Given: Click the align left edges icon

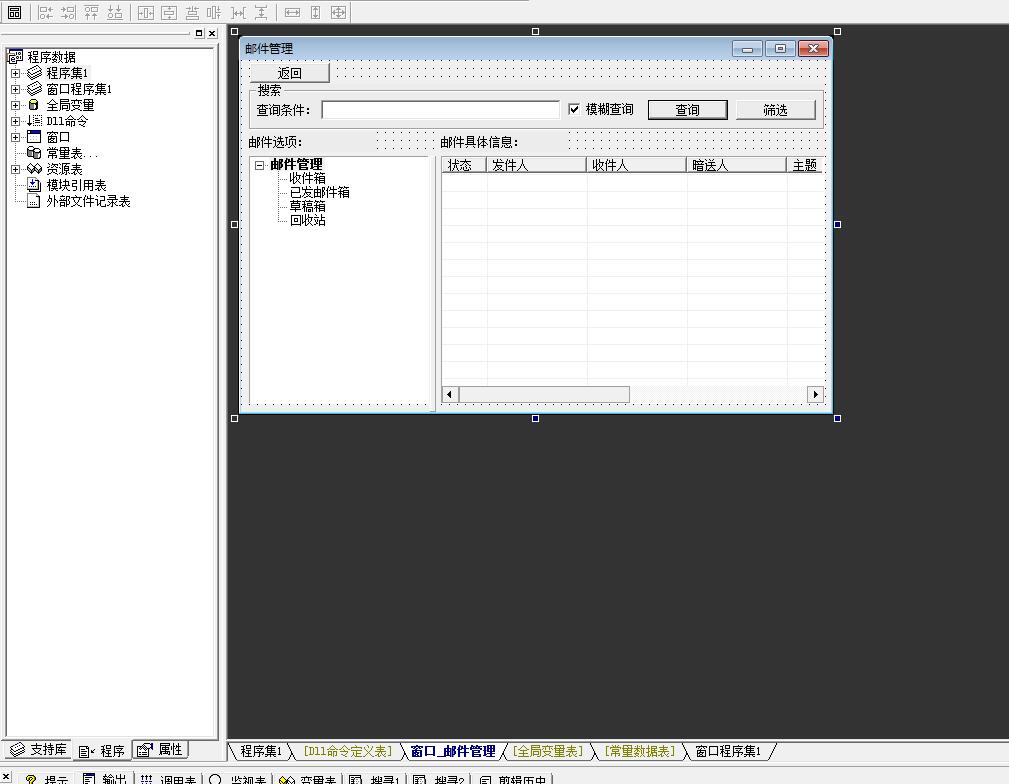Looking at the screenshot, I should point(45,12).
